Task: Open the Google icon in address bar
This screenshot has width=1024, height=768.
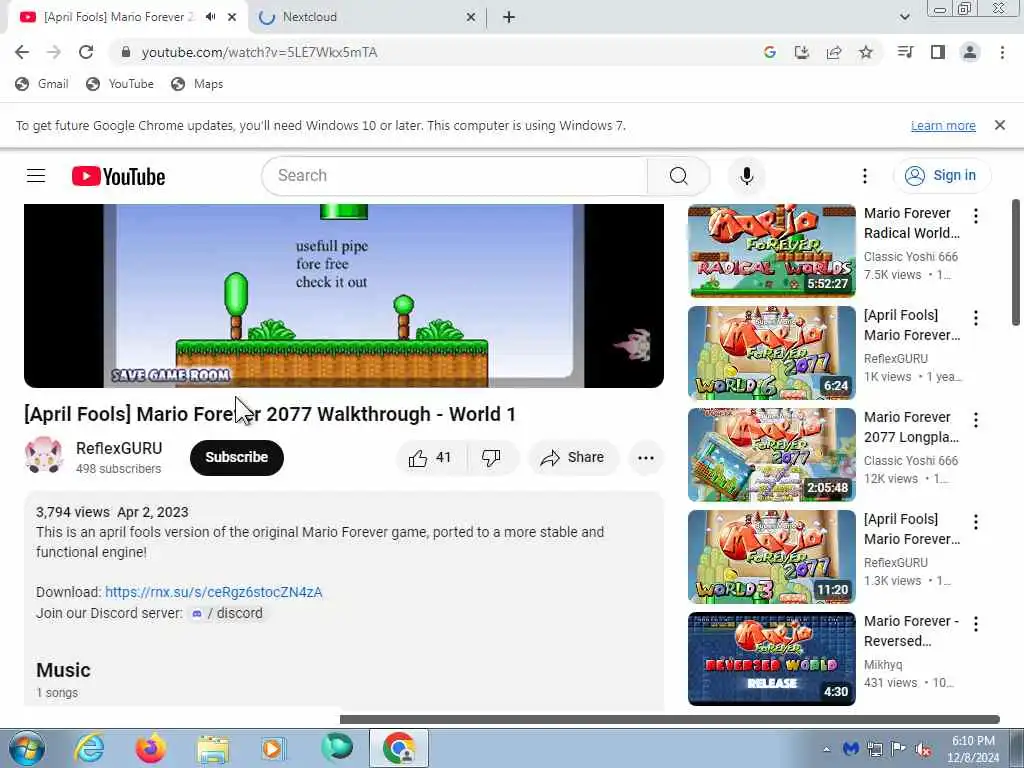Action: (769, 52)
